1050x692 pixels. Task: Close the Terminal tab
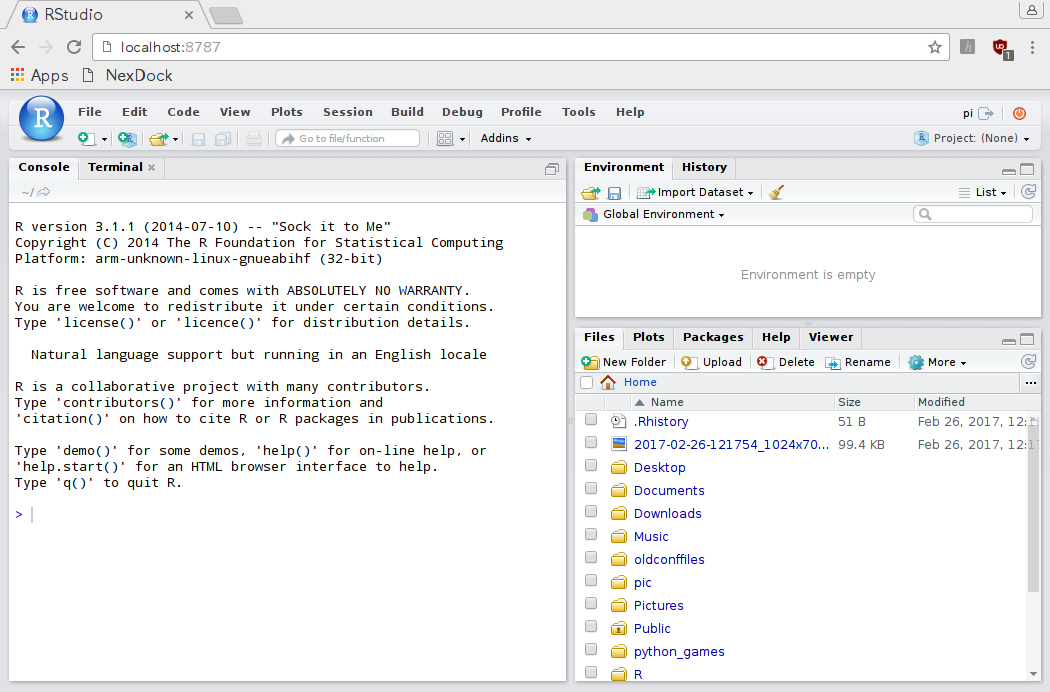pyautogui.click(x=152, y=167)
